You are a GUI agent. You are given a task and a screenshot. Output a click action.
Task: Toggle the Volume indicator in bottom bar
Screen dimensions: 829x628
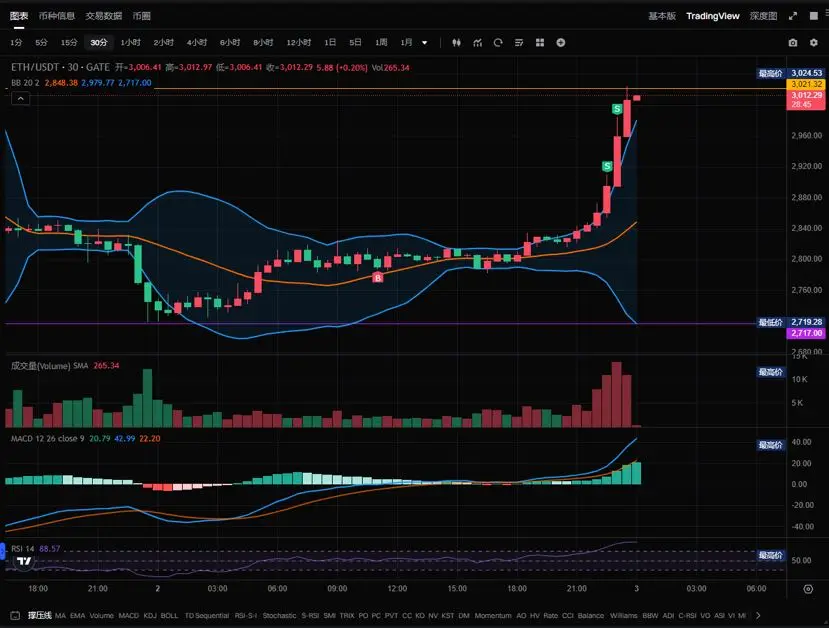(101, 615)
